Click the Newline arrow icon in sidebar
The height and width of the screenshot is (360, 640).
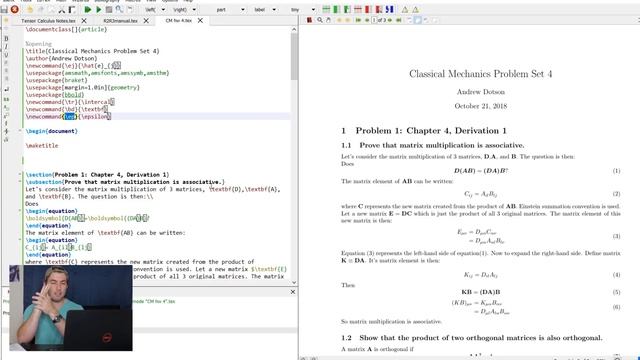6,89
